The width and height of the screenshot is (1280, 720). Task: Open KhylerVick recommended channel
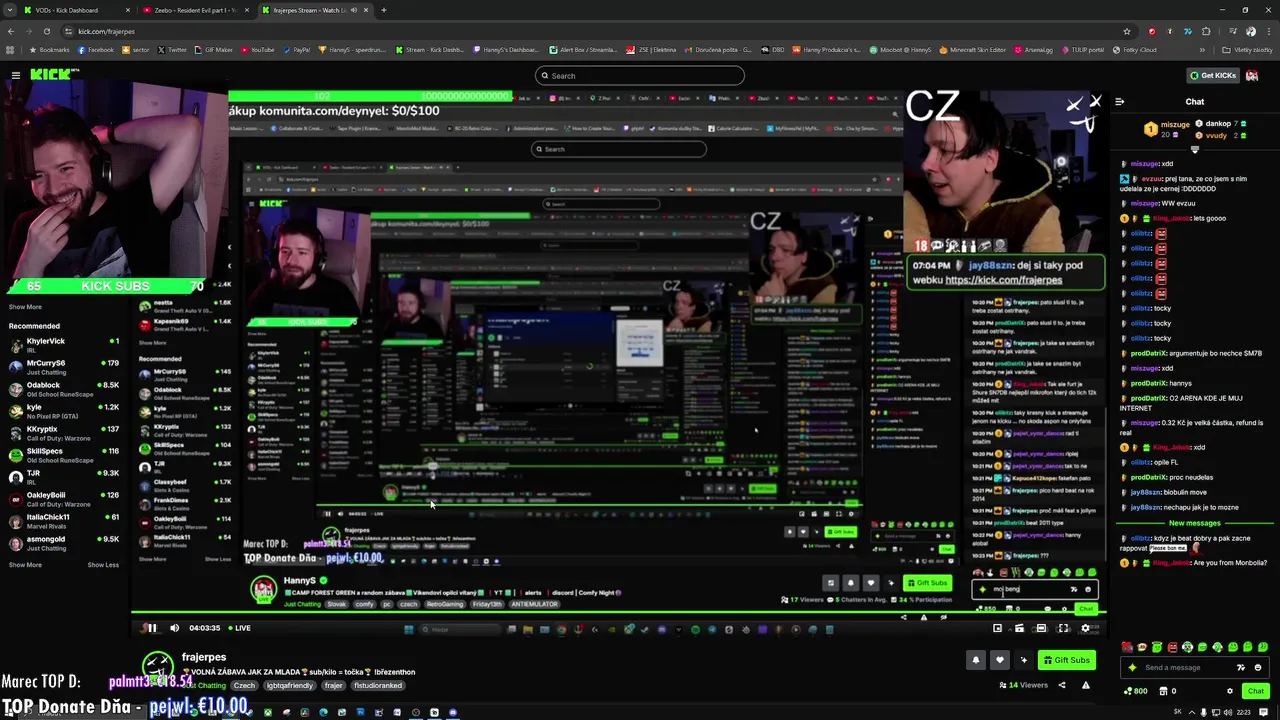click(64, 345)
